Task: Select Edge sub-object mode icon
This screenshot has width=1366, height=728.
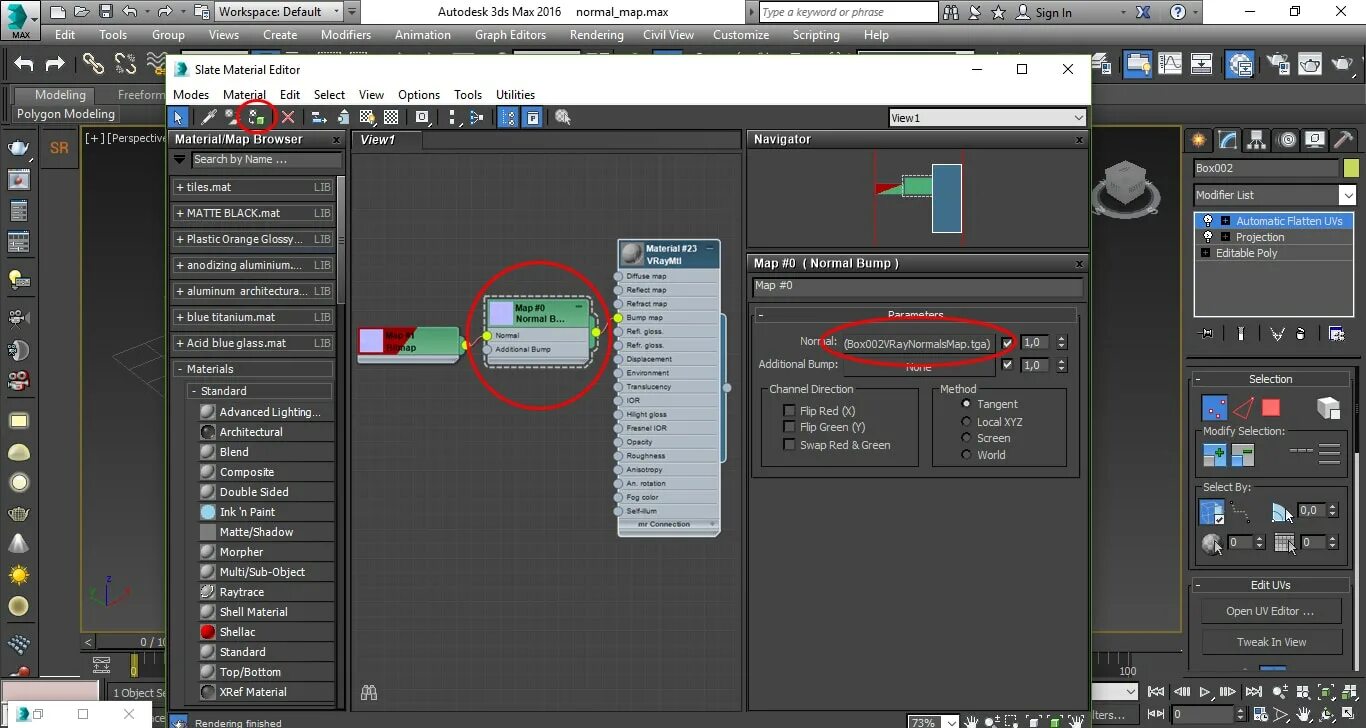Action: pos(1243,408)
